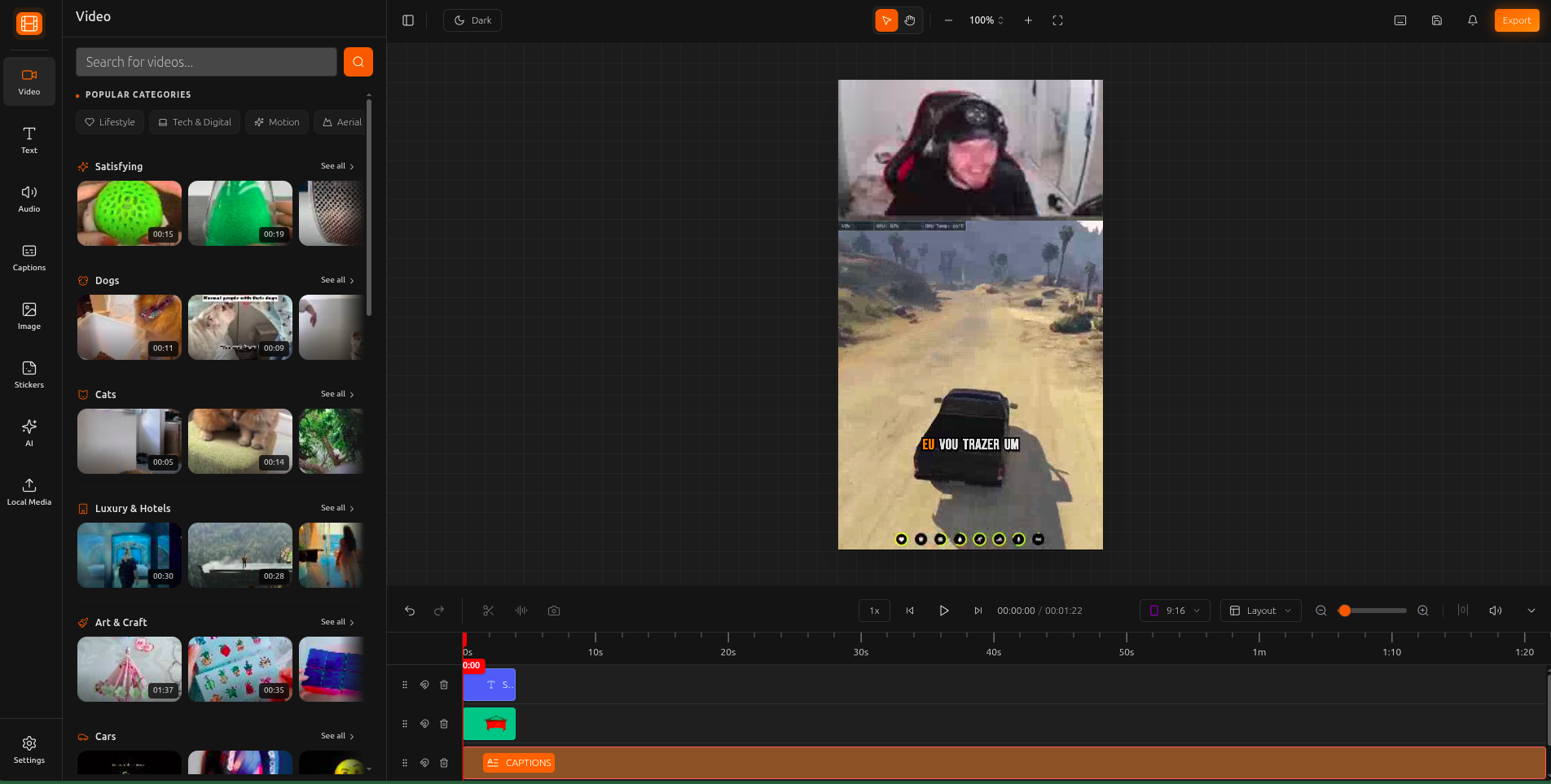Take a snapshot with the camera tool
The width and height of the screenshot is (1551, 784).
[554, 611]
